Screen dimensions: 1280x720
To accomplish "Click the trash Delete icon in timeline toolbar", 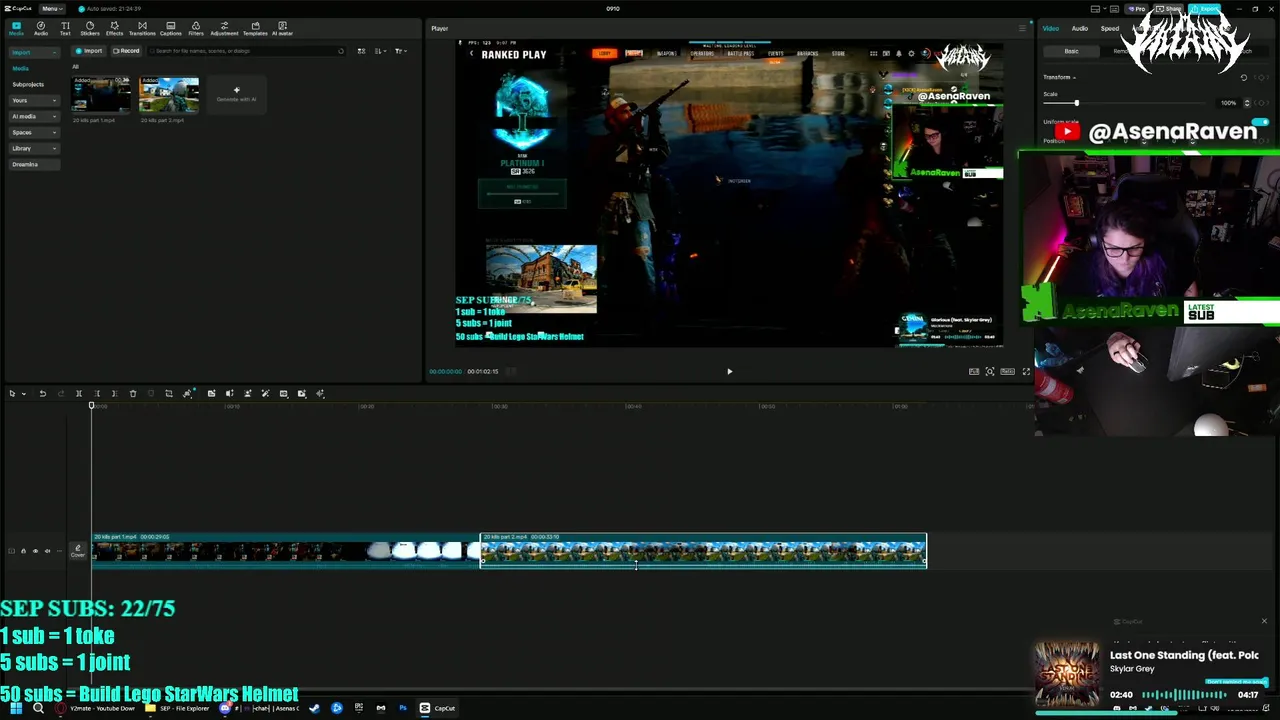I will coord(133,394).
